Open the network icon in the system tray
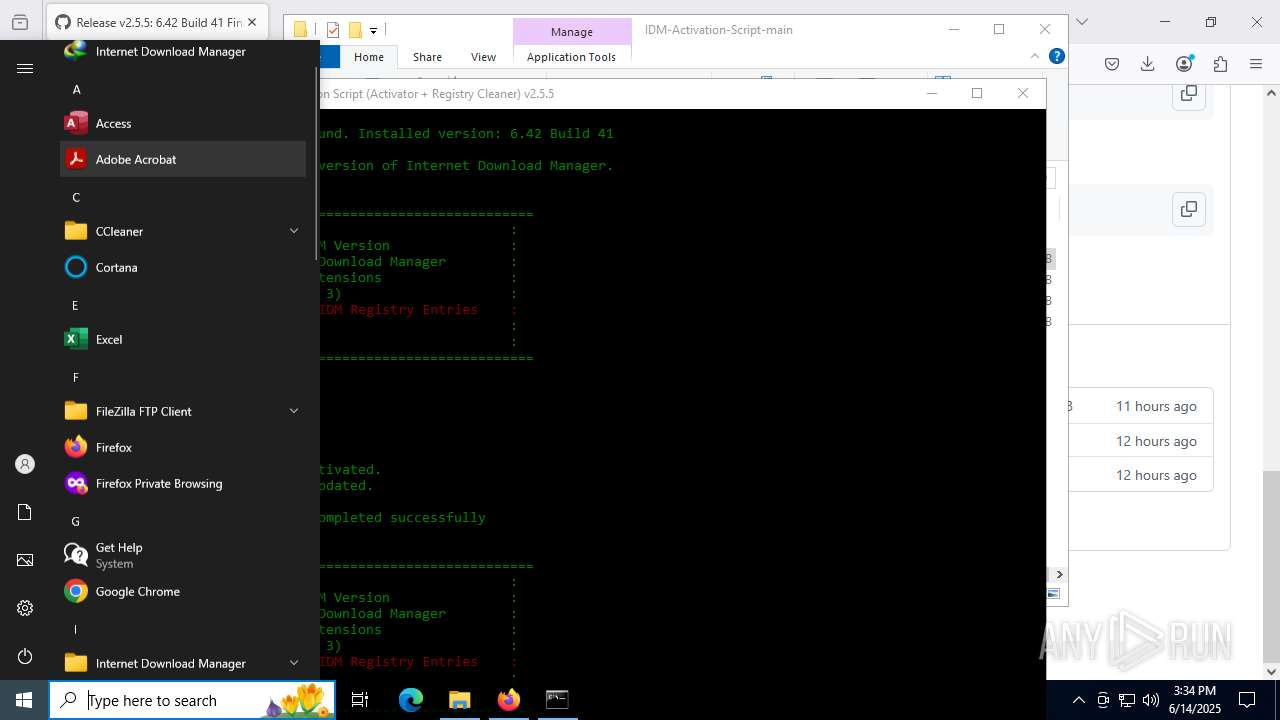 1127,700
